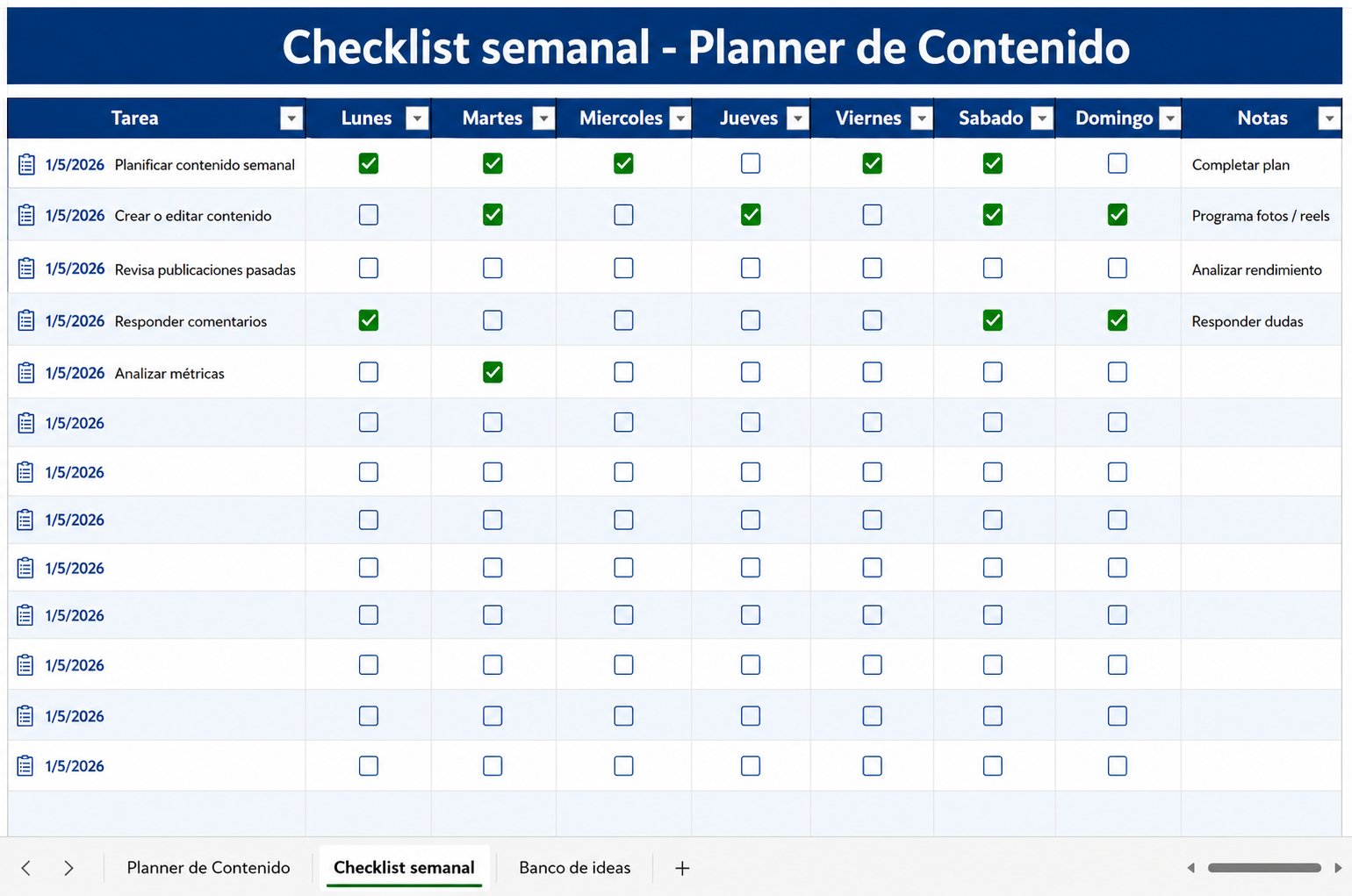Open the Tarea column filter dropdown
The height and width of the screenshot is (896, 1352).
point(291,118)
